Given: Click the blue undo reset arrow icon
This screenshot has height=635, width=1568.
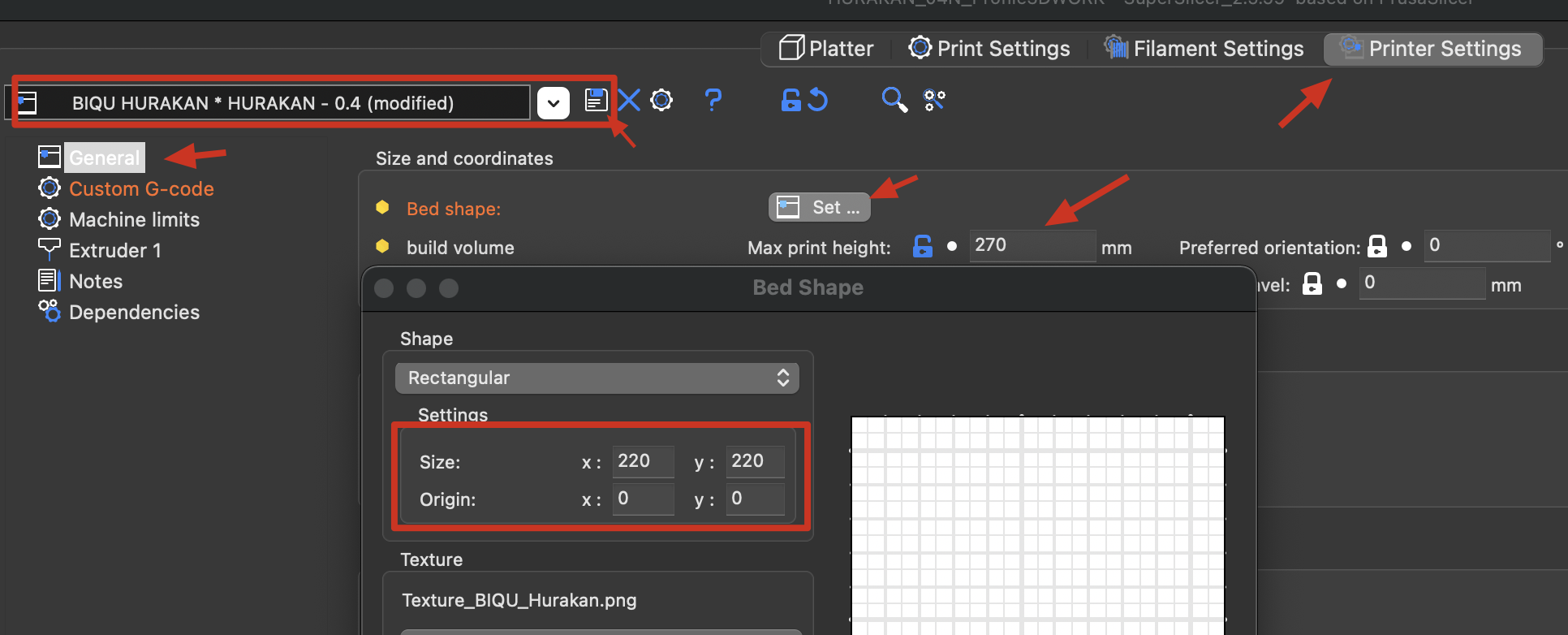Looking at the screenshot, I should [818, 101].
